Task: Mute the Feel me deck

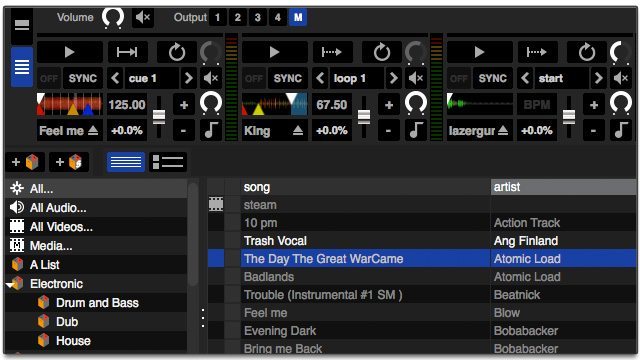Action: point(211,78)
